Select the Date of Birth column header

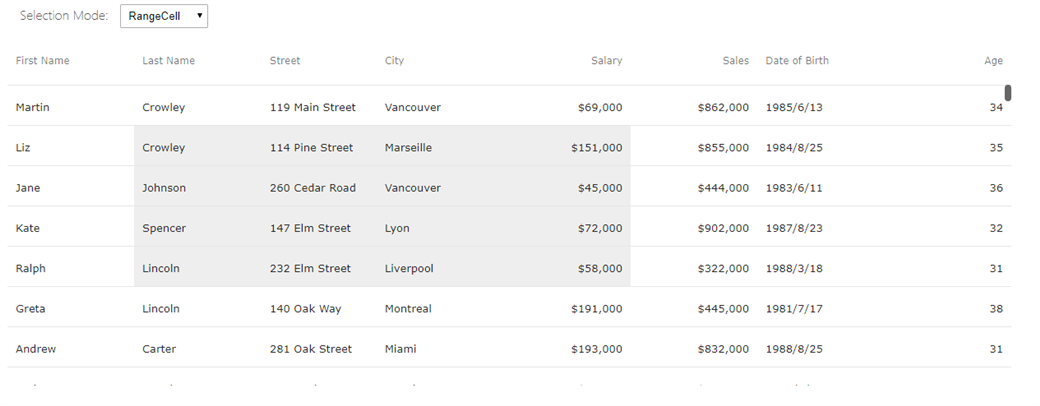797,60
